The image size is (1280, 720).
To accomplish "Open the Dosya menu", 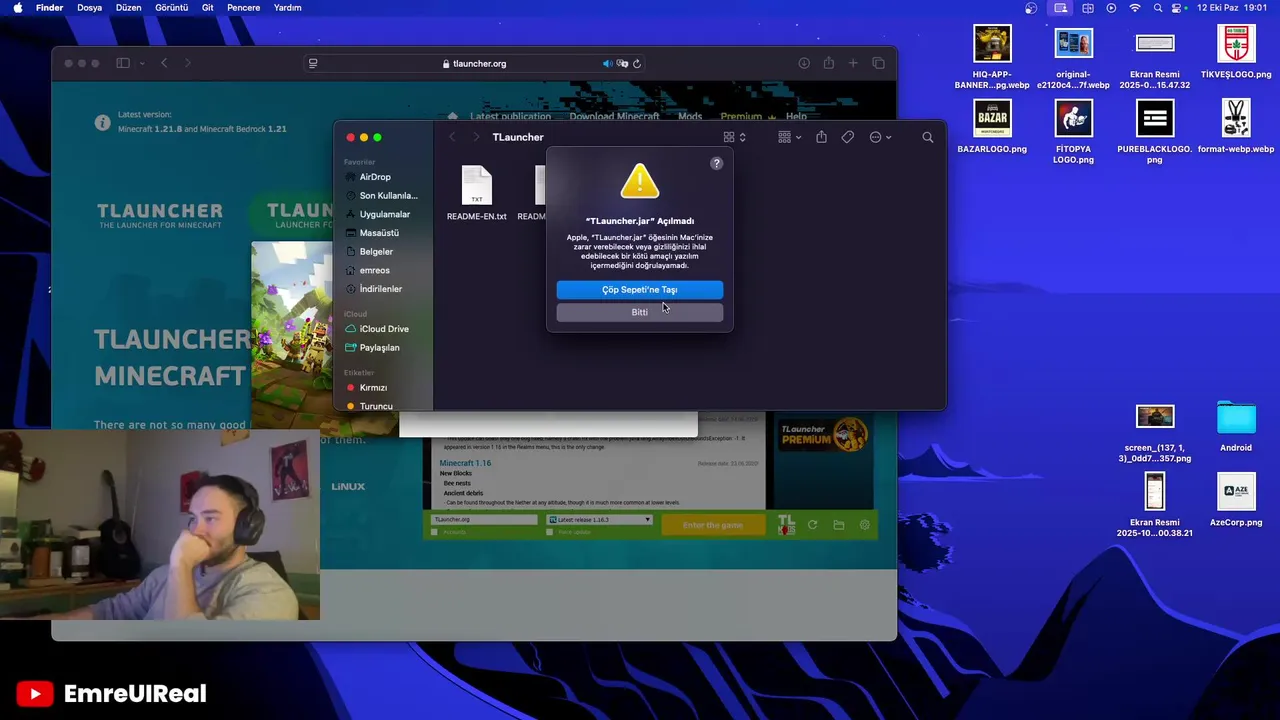I will click(90, 7).
